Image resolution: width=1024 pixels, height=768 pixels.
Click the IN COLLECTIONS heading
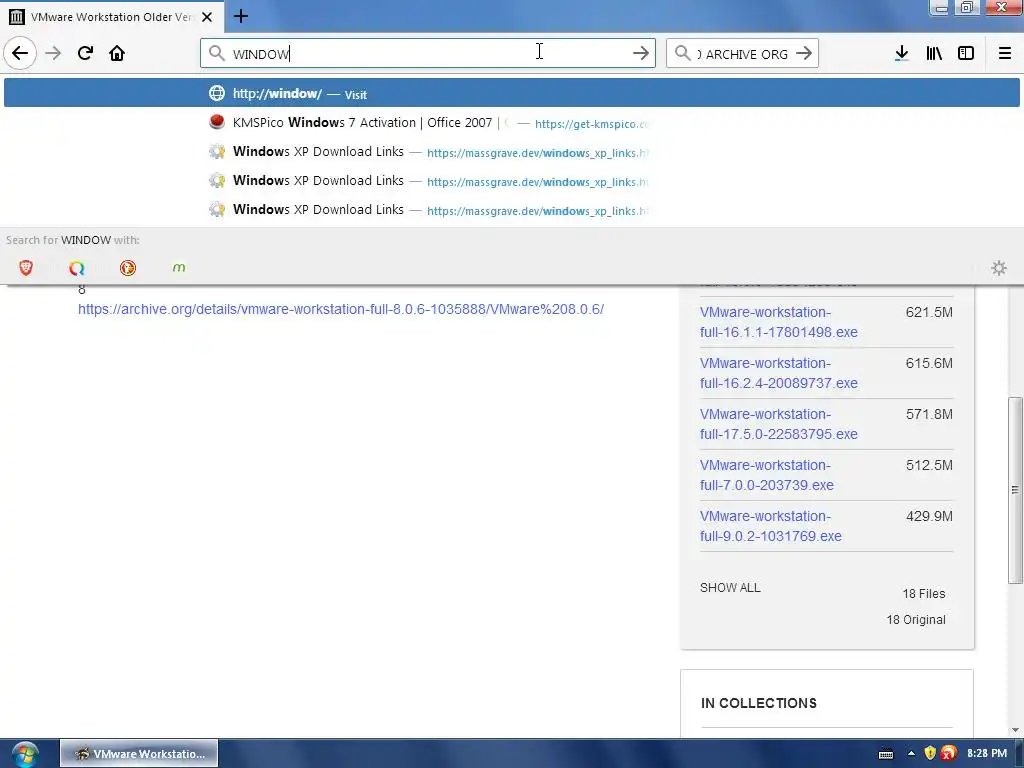tap(759, 703)
